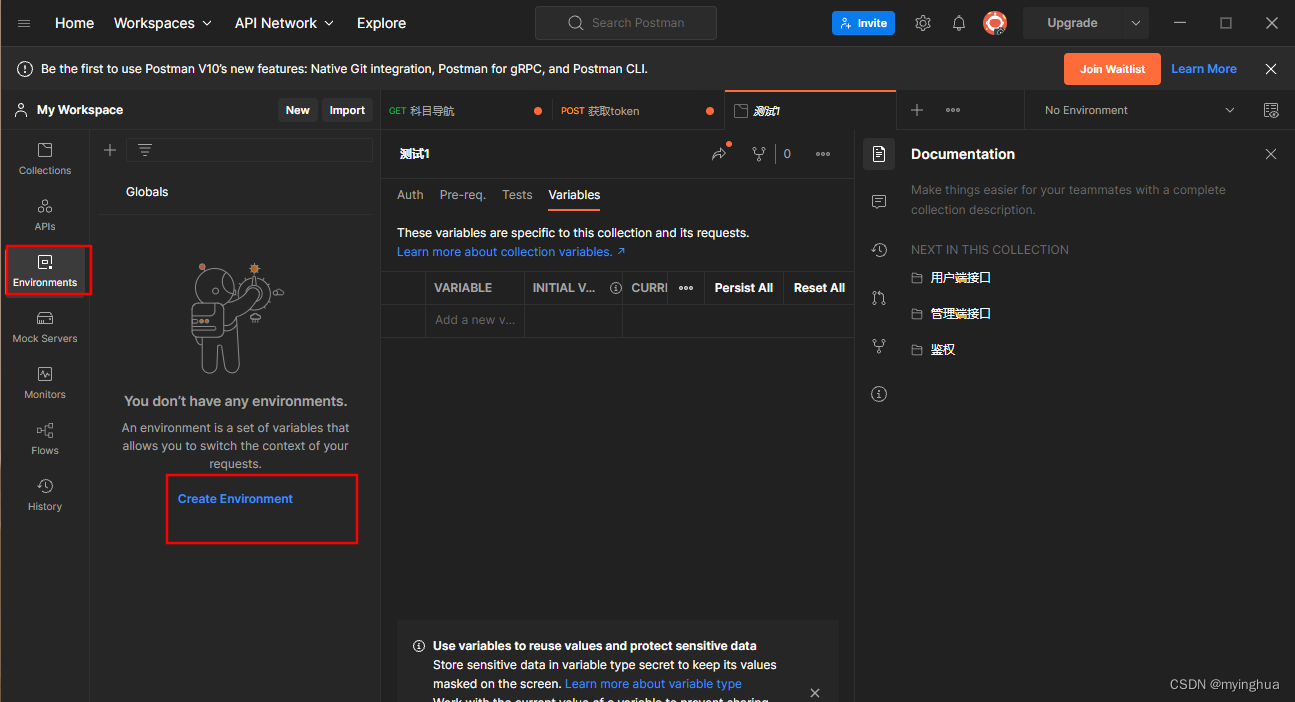
Task: Click the fork icon next to count 0
Action: 759,154
